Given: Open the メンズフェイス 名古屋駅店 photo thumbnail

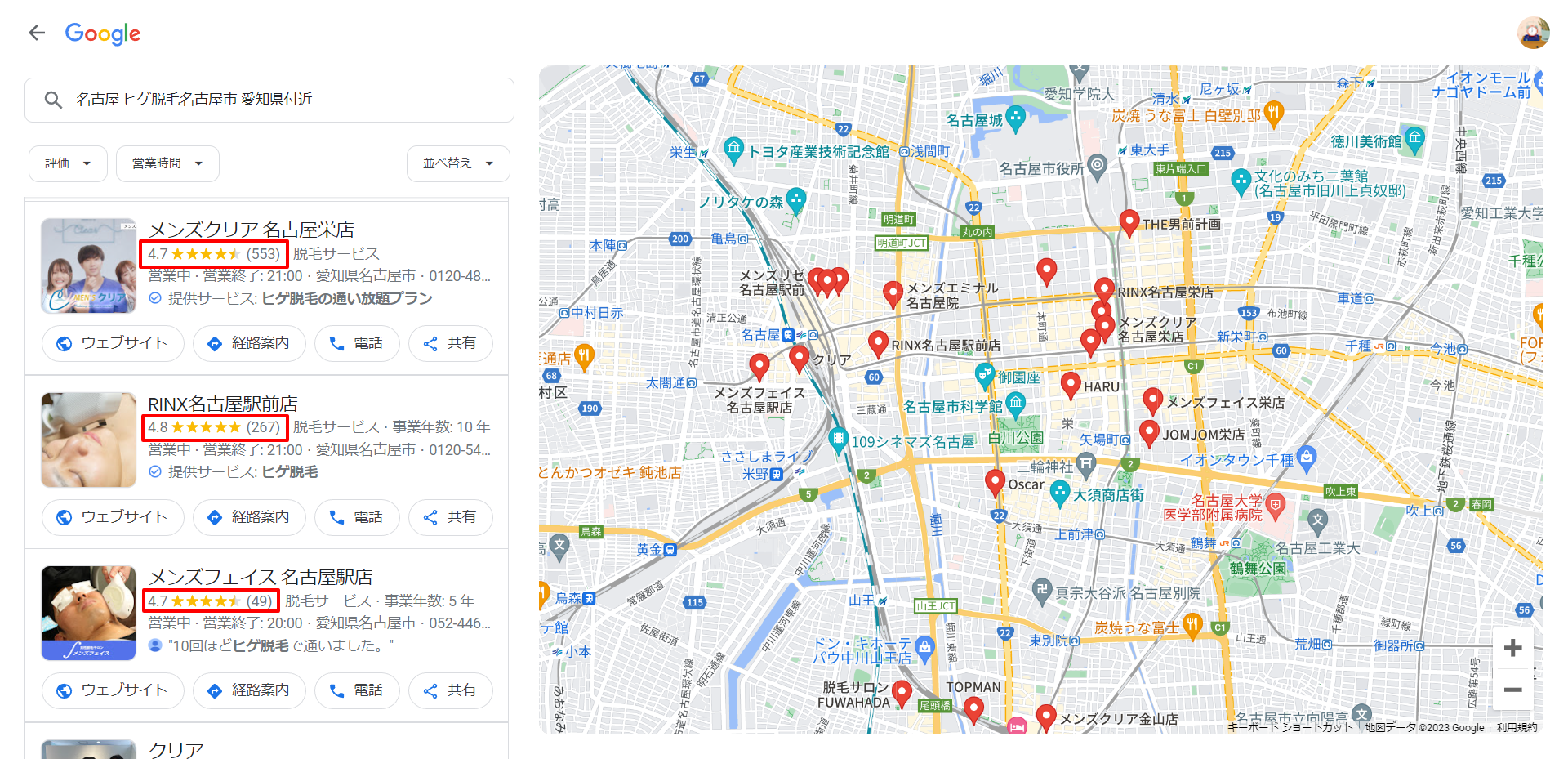Looking at the screenshot, I should pyautogui.click(x=89, y=613).
